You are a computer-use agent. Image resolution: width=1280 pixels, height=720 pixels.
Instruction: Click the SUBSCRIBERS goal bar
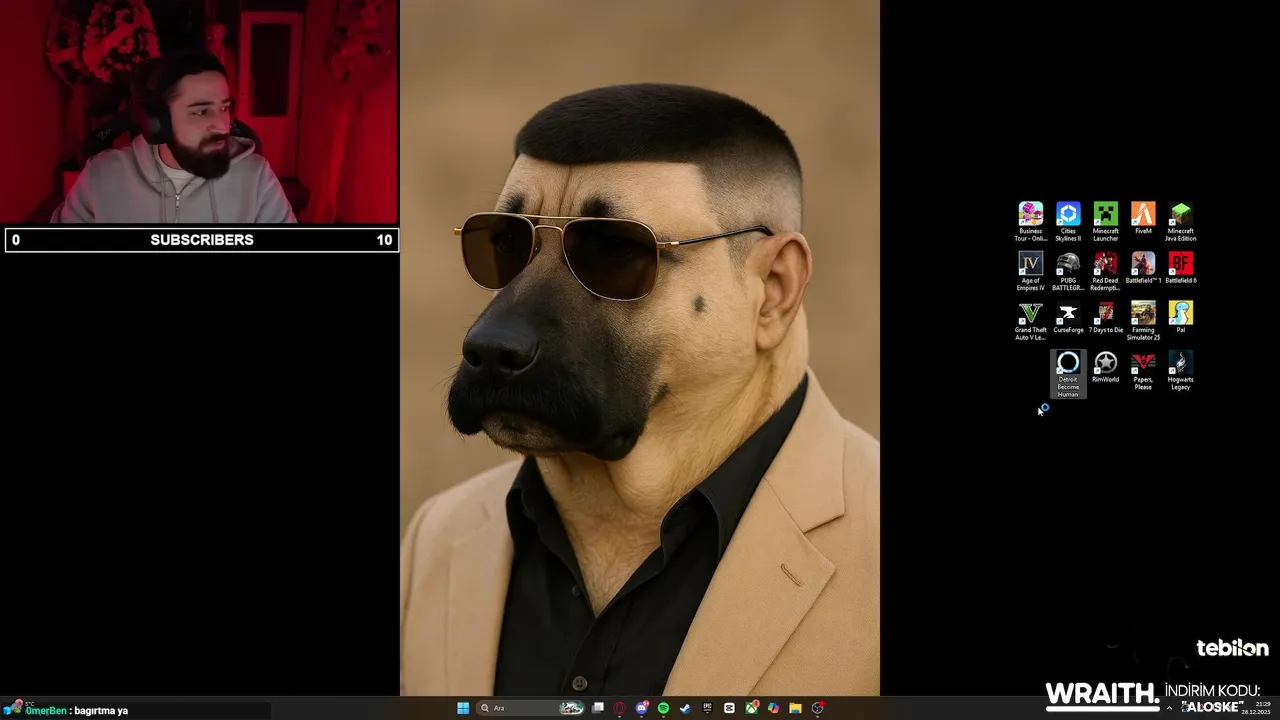pos(202,240)
